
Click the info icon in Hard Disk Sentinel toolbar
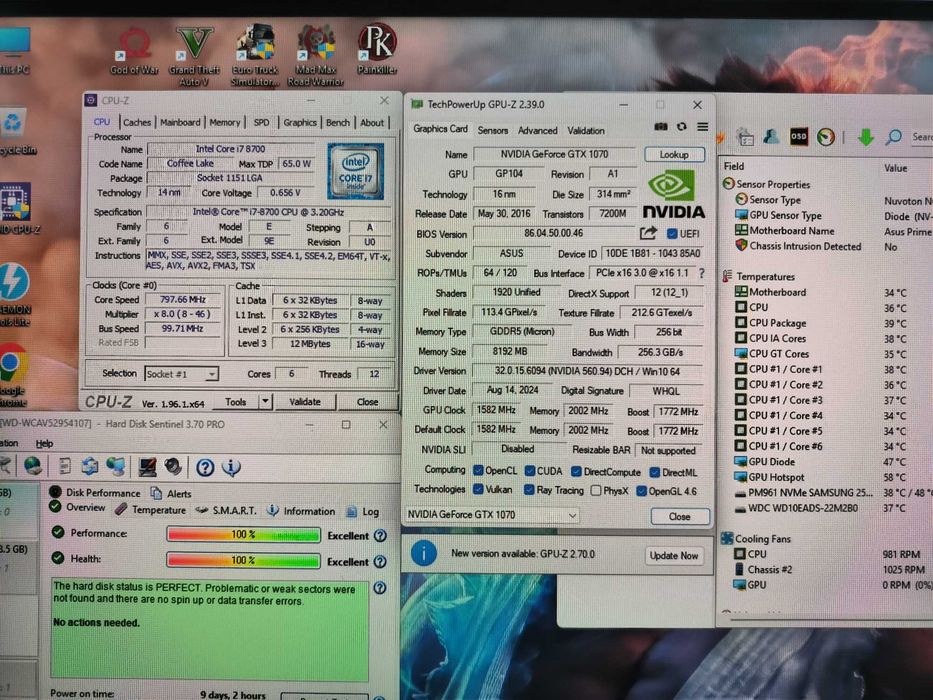click(x=231, y=467)
